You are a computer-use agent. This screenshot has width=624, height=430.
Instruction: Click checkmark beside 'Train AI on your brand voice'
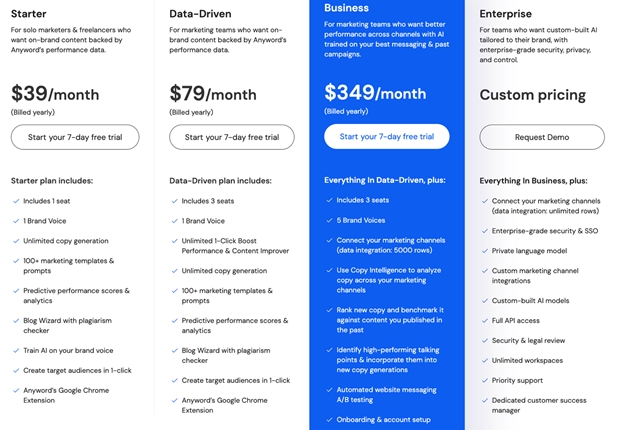[16, 351]
